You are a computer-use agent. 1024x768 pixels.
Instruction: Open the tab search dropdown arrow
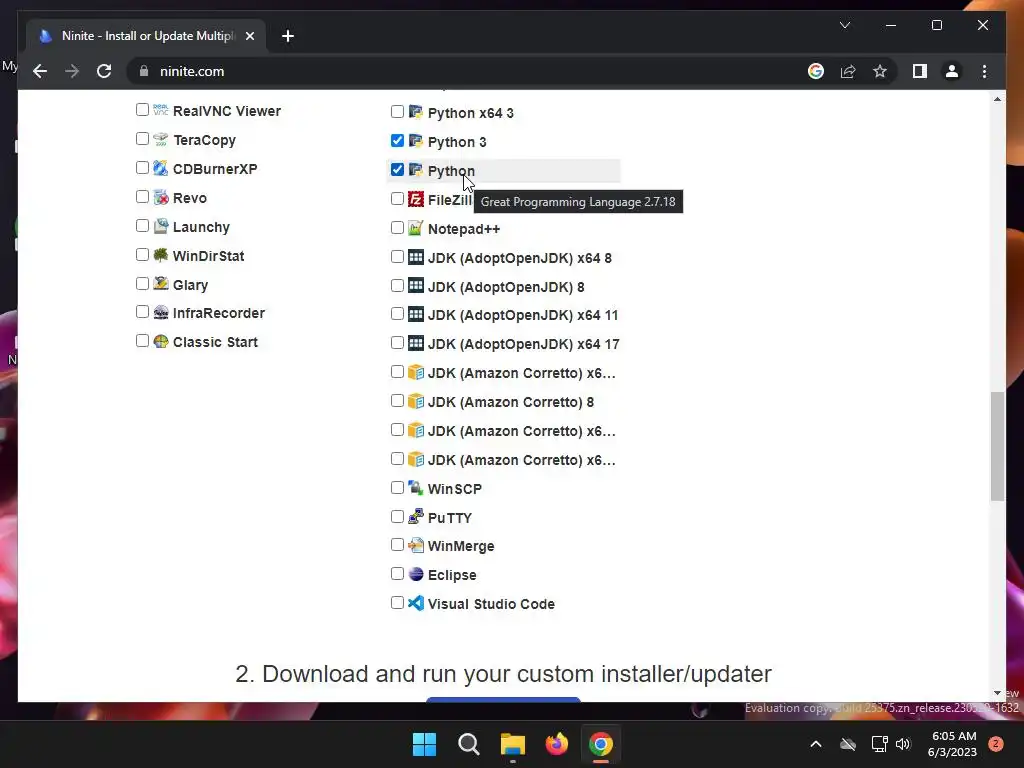(844, 25)
